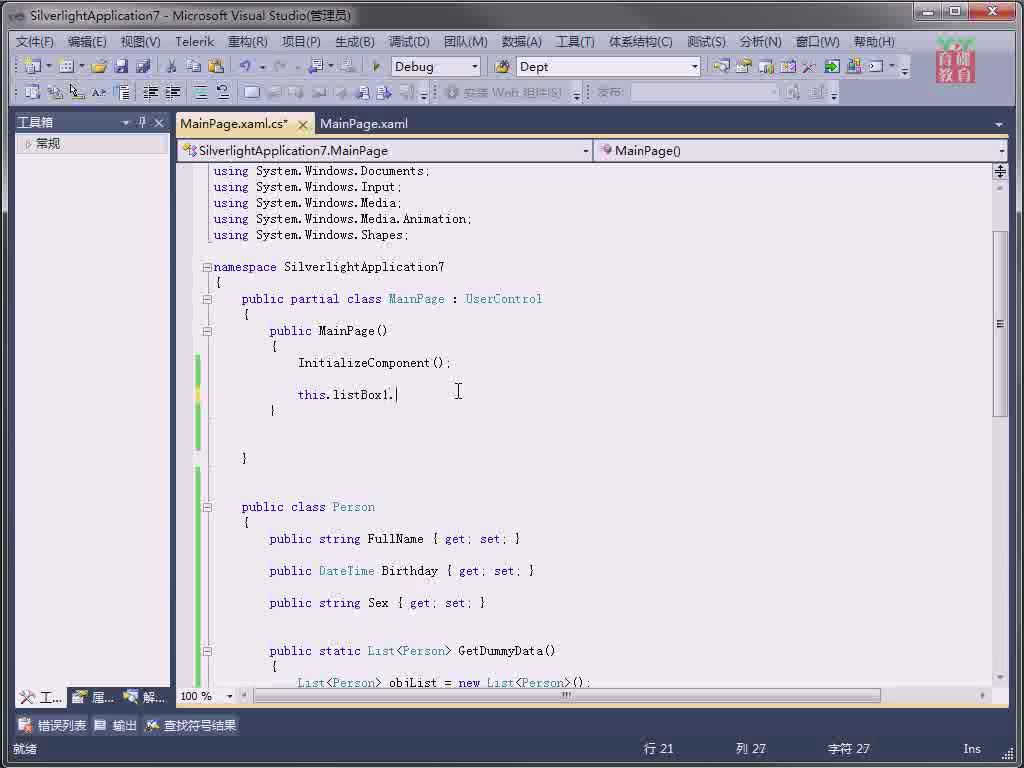1024x768 pixels.
Task: Collapse the class Person region
Action: (x=207, y=507)
